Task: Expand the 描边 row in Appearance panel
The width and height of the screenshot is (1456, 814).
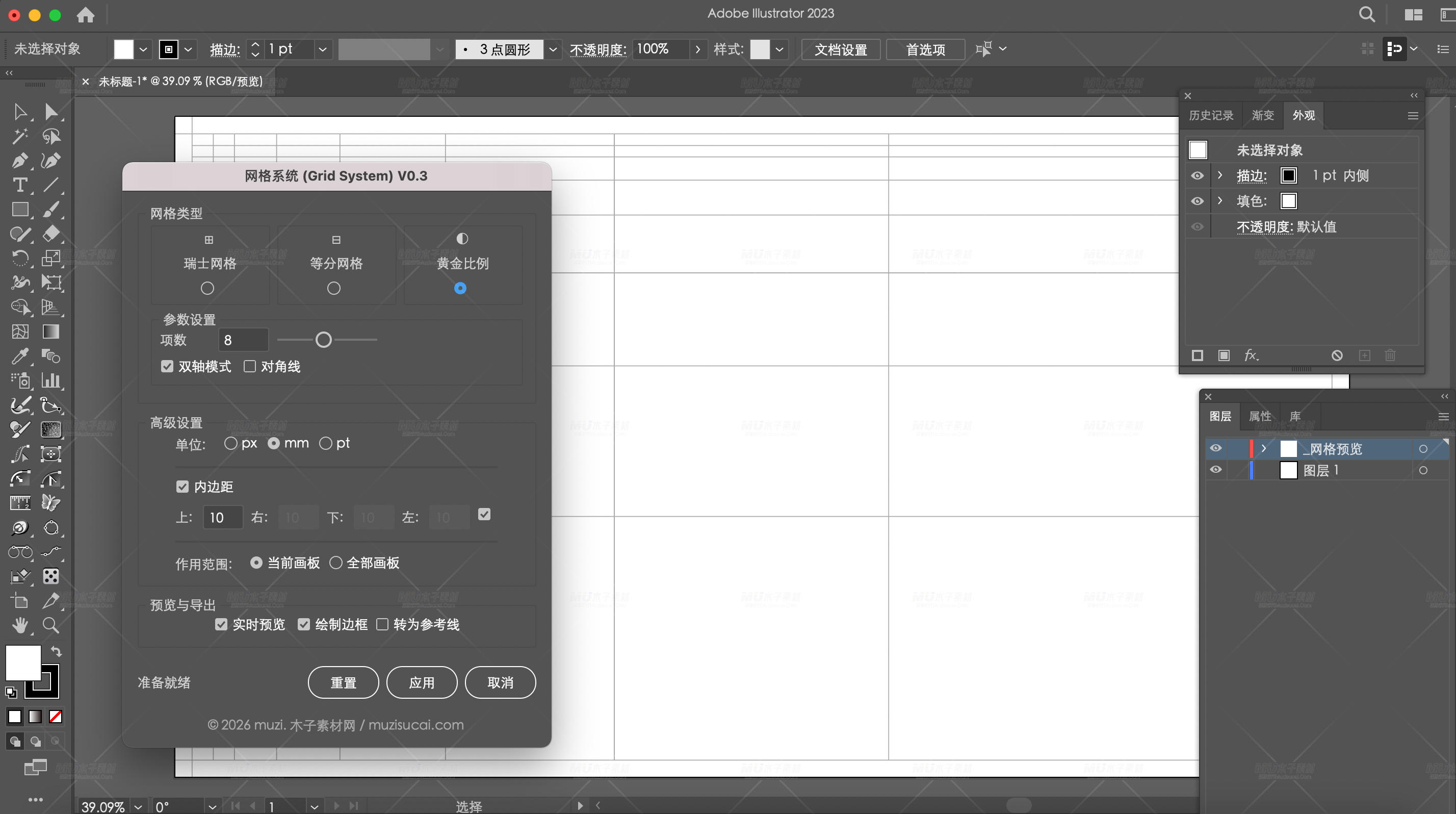Action: pos(1220,175)
